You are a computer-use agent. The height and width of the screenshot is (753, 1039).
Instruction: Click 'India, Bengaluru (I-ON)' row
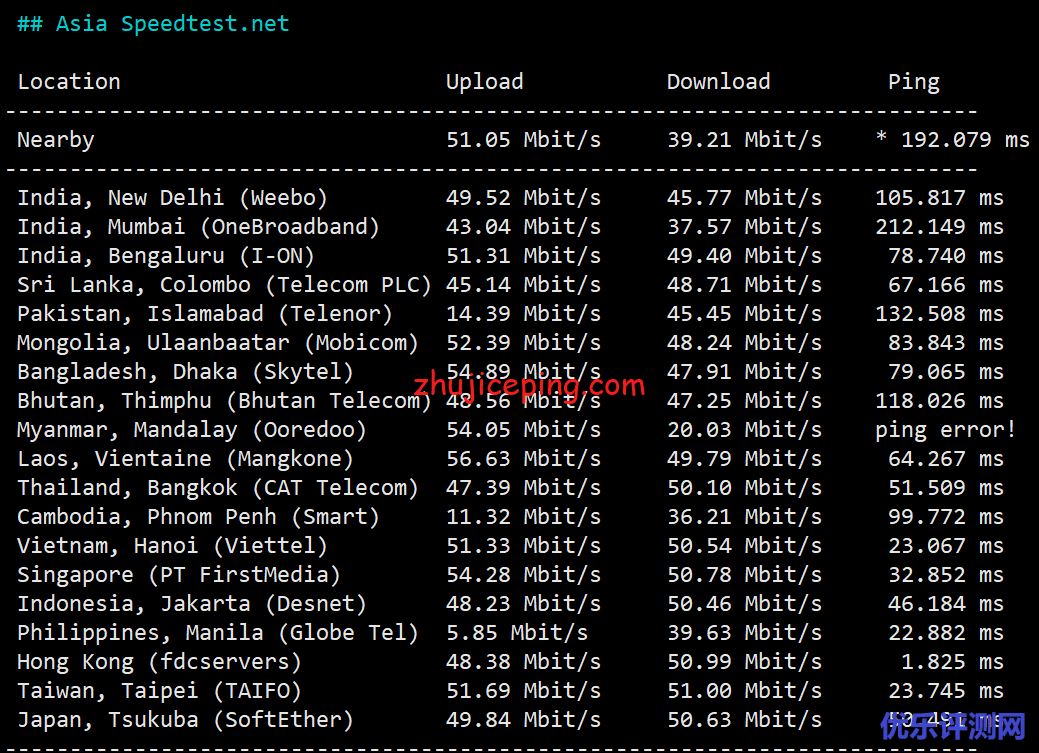tap(510, 256)
